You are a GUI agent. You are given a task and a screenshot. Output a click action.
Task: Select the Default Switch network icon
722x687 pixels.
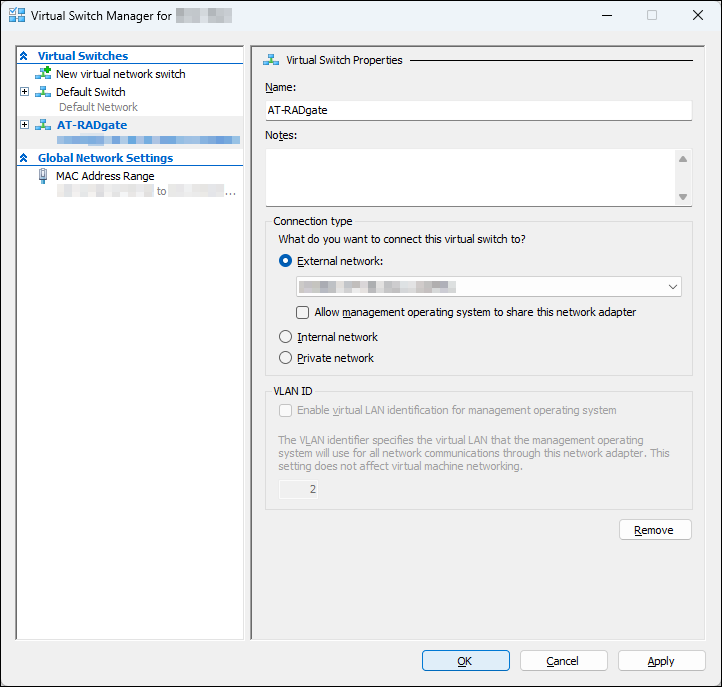pyautogui.click(x=43, y=92)
